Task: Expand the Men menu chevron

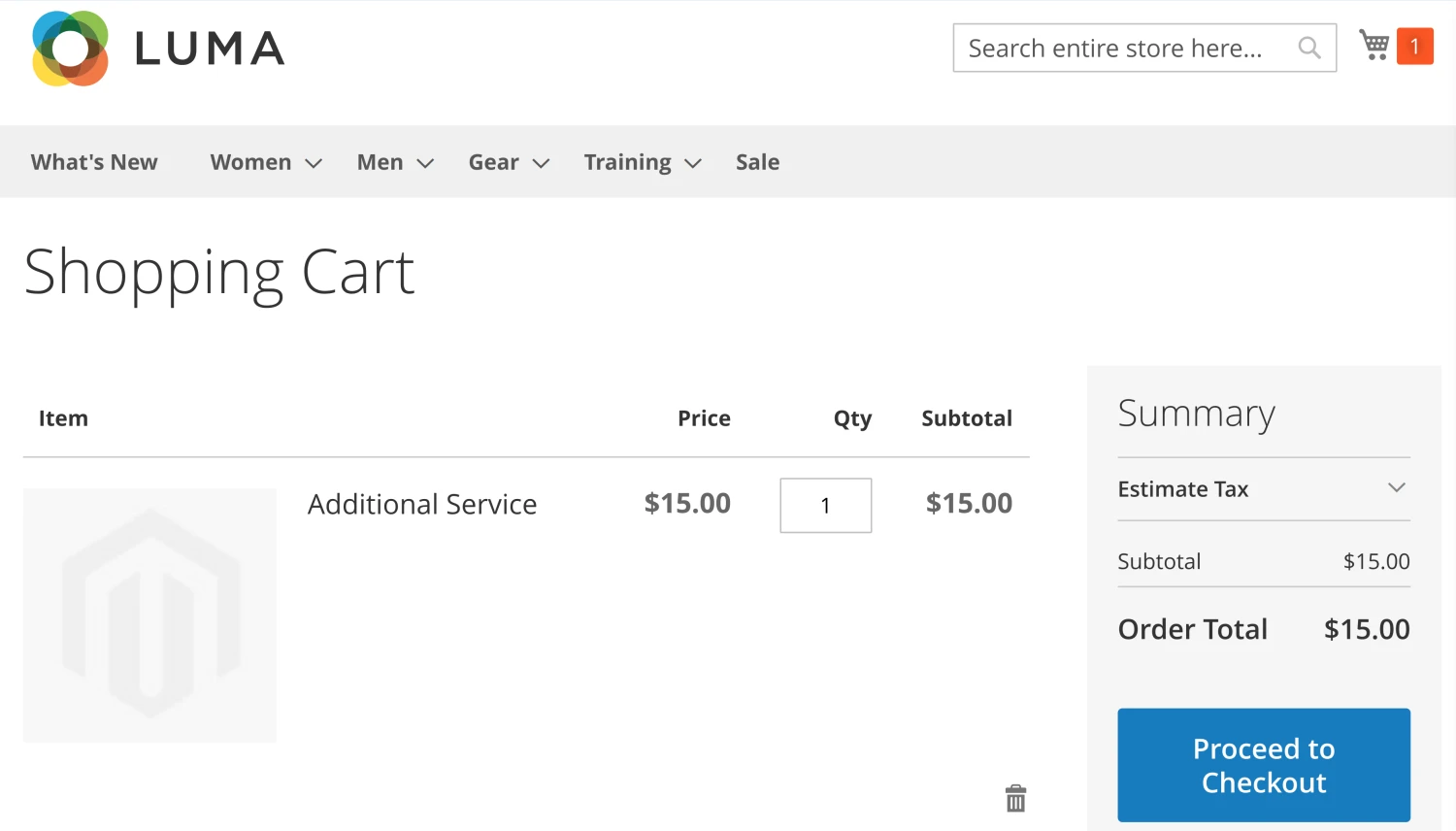Action: (425, 163)
